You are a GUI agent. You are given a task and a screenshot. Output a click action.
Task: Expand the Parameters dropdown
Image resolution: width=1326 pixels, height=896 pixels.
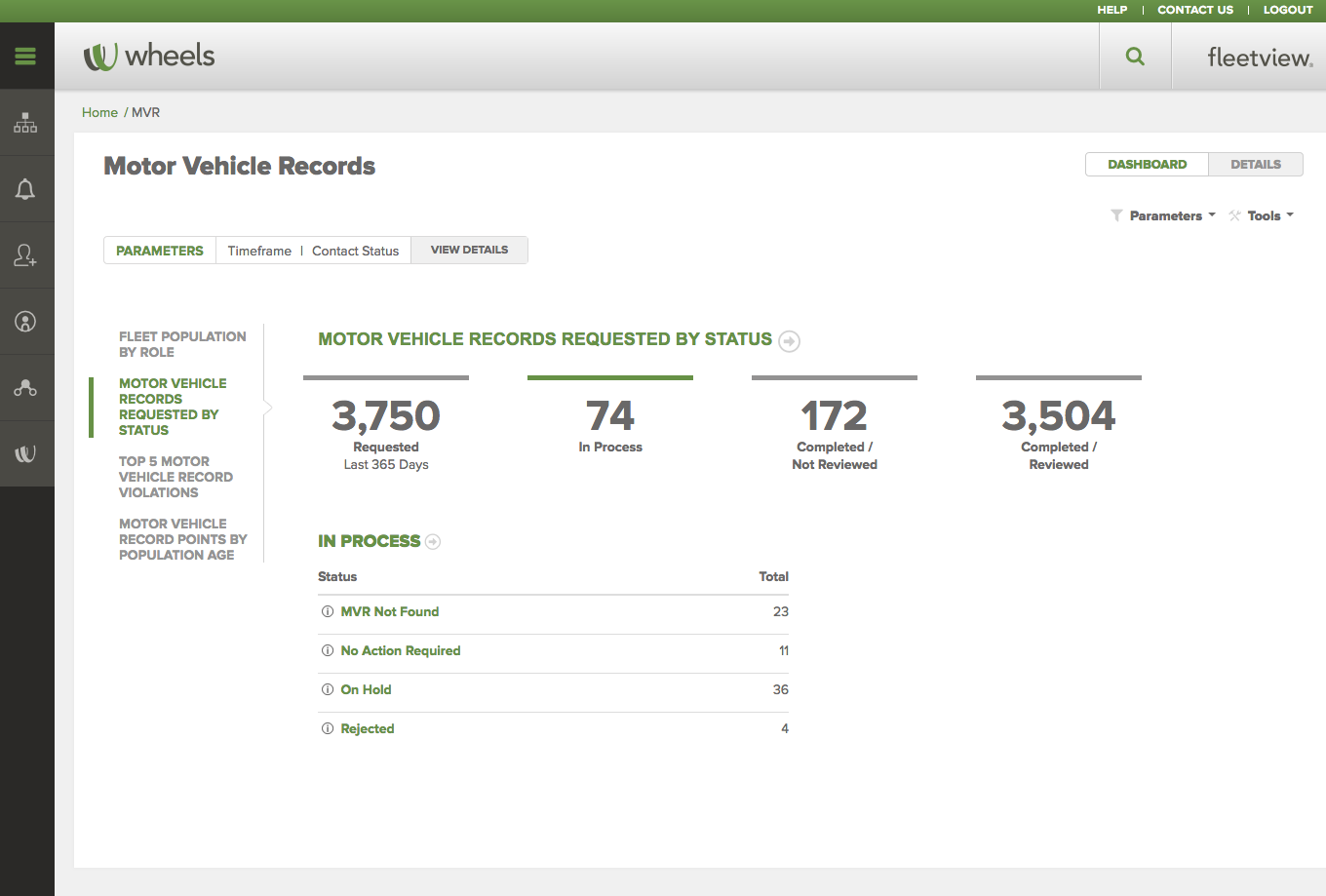(x=1164, y=215)
